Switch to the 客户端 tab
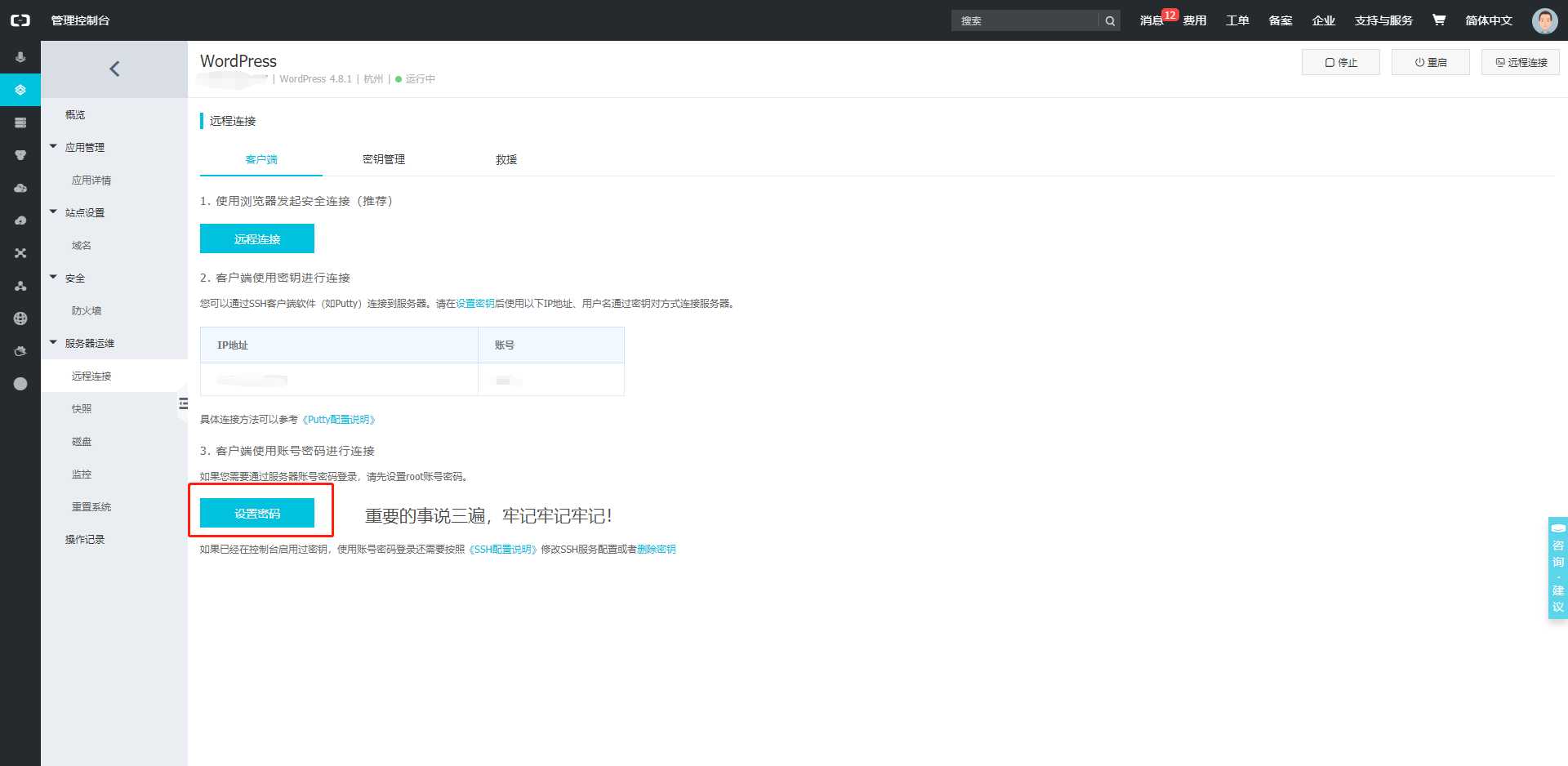The height and width of the screenshot is (766, 1568). point(261,159)
